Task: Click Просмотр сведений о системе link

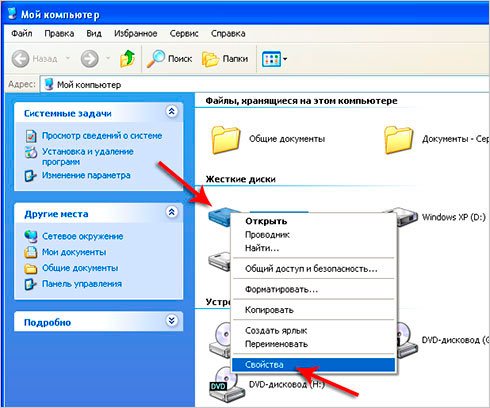Action: click(x=102, y=136)
